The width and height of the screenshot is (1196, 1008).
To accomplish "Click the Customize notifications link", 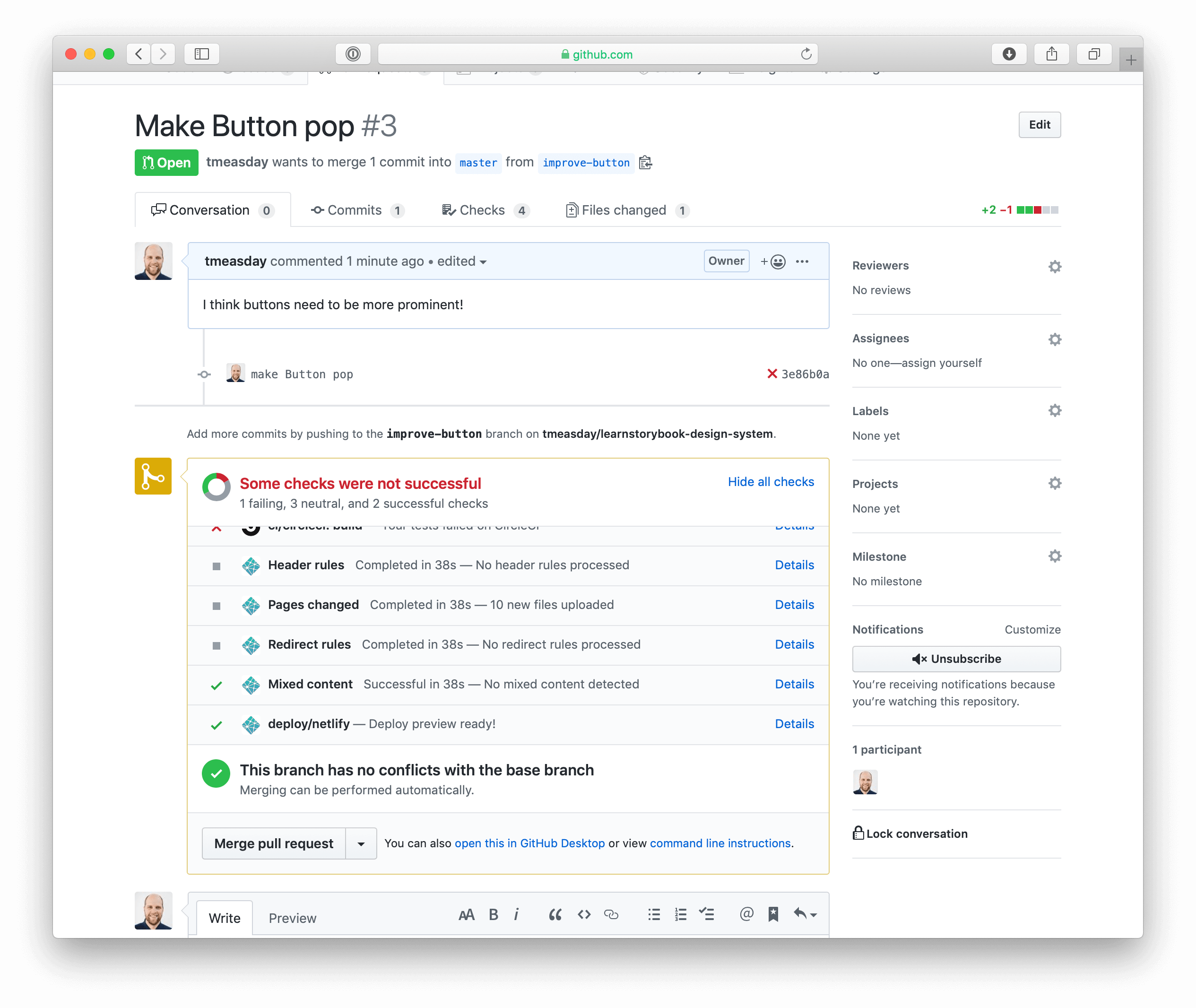I will click(1032, 630).
